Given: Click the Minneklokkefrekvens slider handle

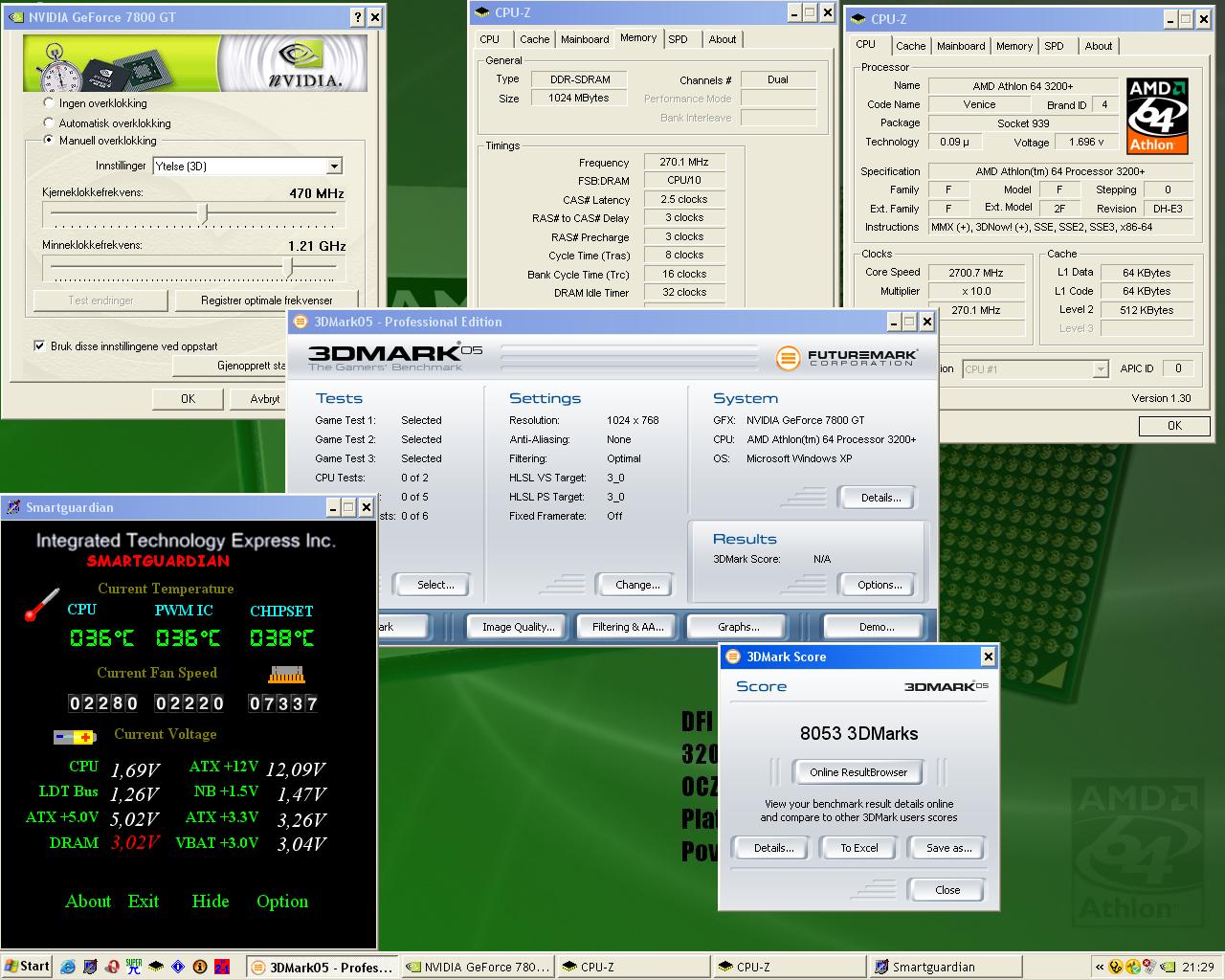Looking at the screenshot, I should coord(290,267).
